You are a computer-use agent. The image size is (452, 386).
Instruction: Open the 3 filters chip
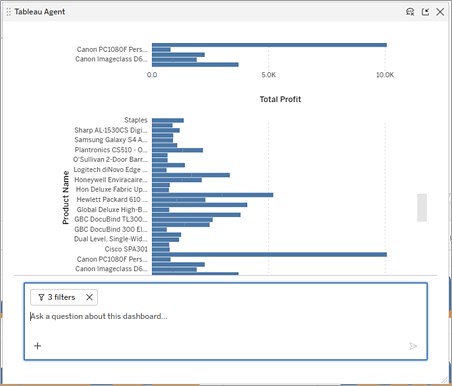pyautogui.click(x=64, y=297)
